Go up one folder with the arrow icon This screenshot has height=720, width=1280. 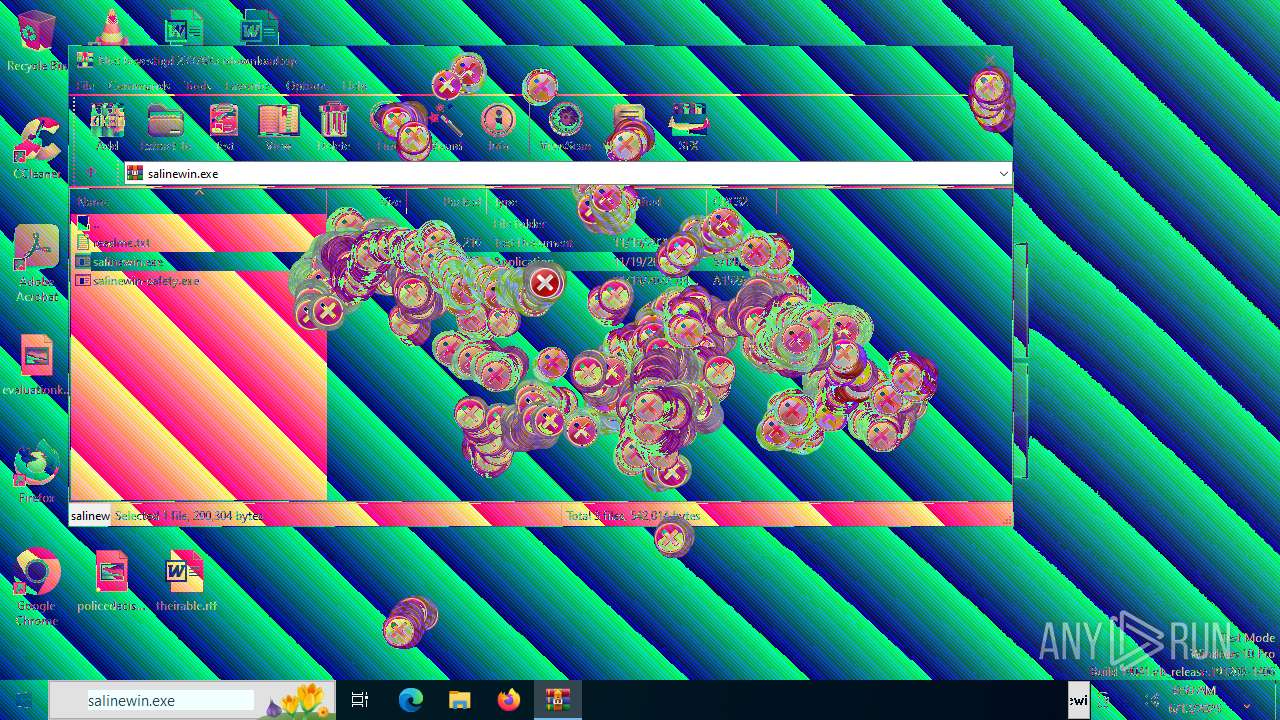pyautogui.click(x=91, y=172)
